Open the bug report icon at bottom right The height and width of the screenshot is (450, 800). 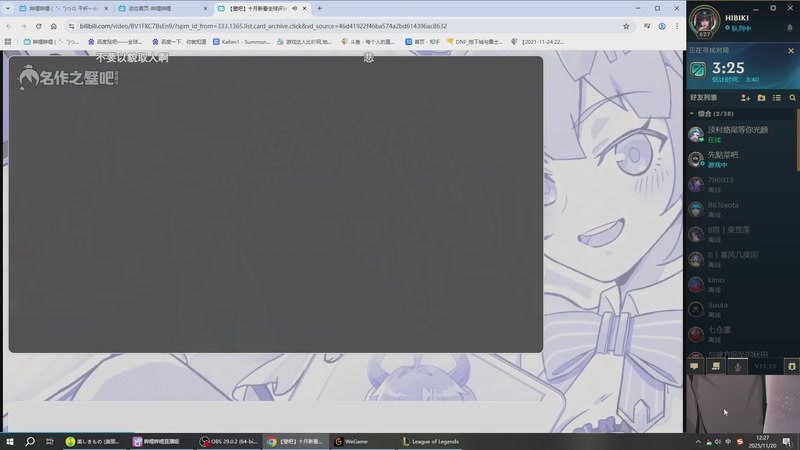792,366
